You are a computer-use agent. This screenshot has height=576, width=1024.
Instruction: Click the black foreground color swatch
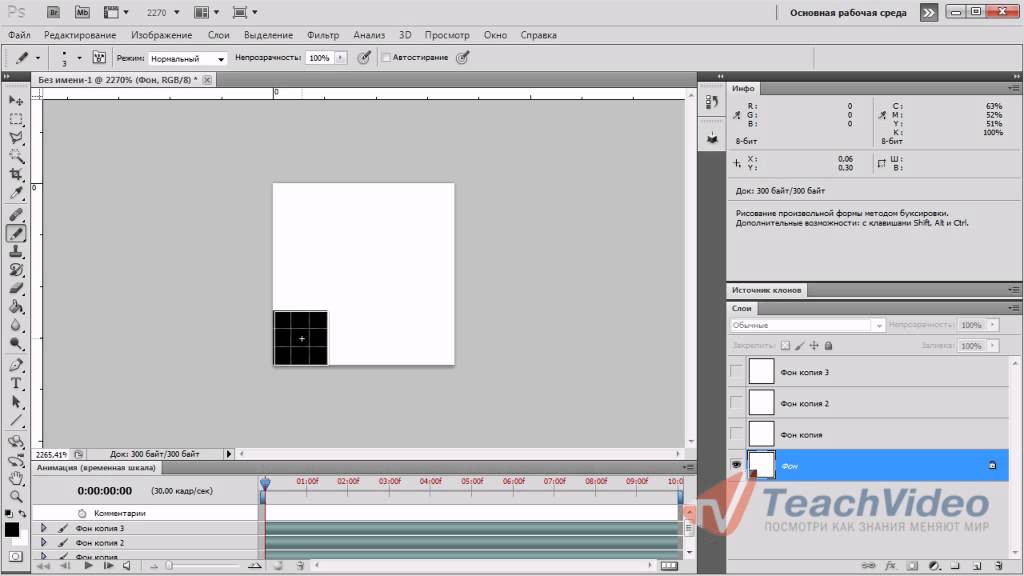pos(12,530)
